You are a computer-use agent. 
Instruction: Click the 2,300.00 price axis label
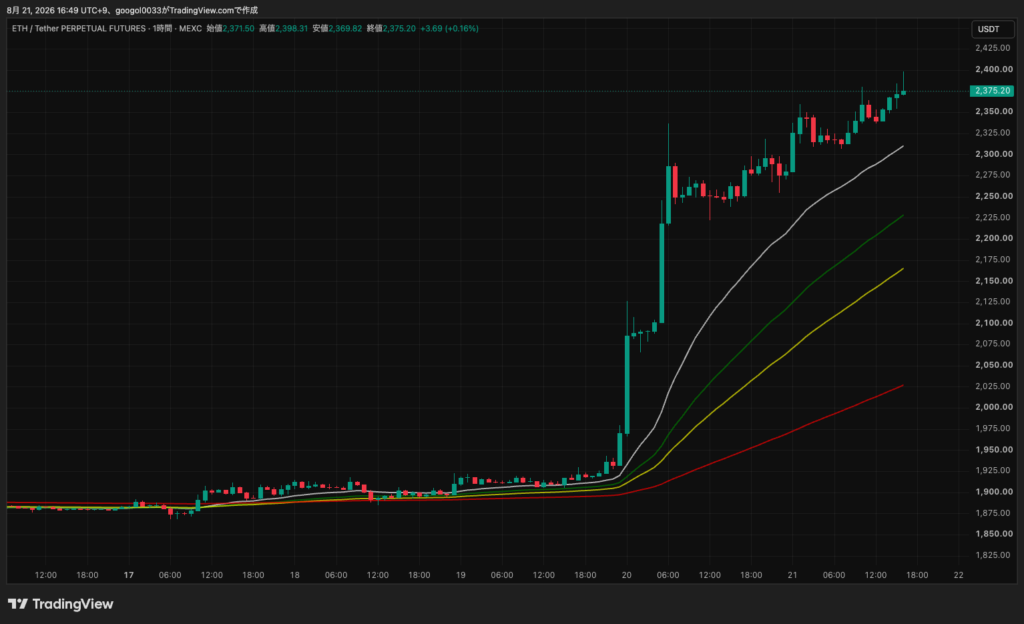tap(994, 154)
